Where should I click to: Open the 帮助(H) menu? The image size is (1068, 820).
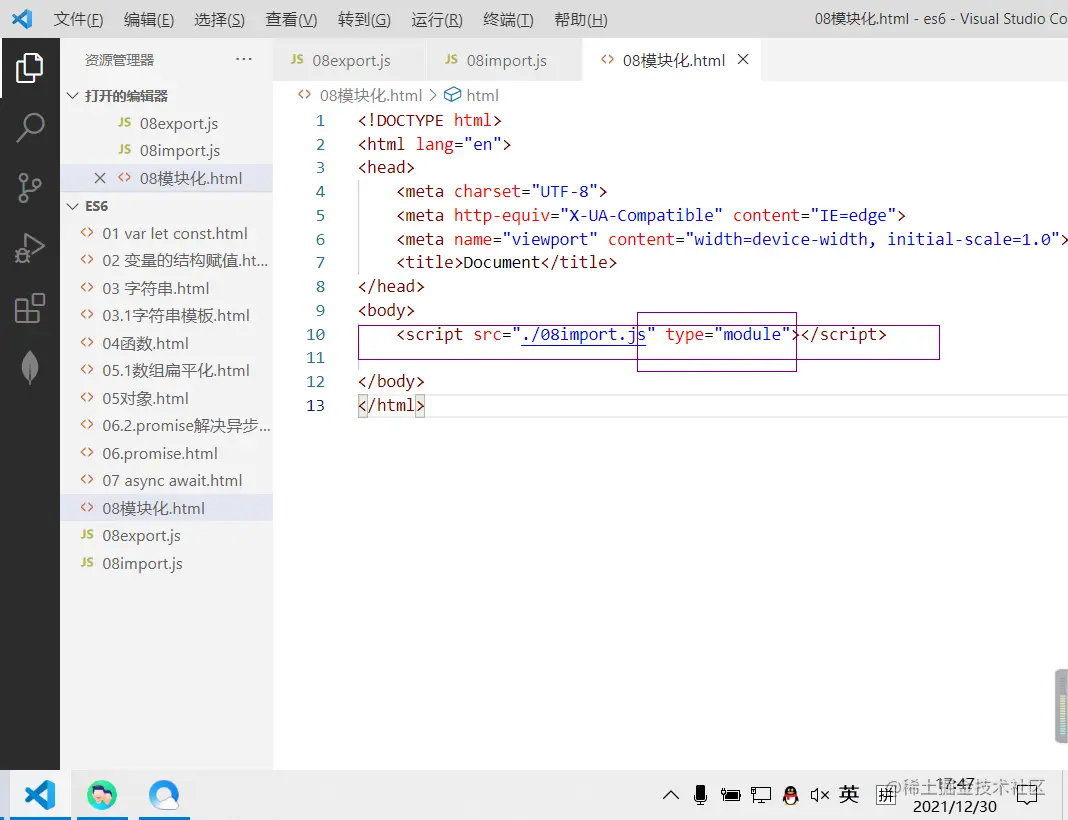coord(580,19)
